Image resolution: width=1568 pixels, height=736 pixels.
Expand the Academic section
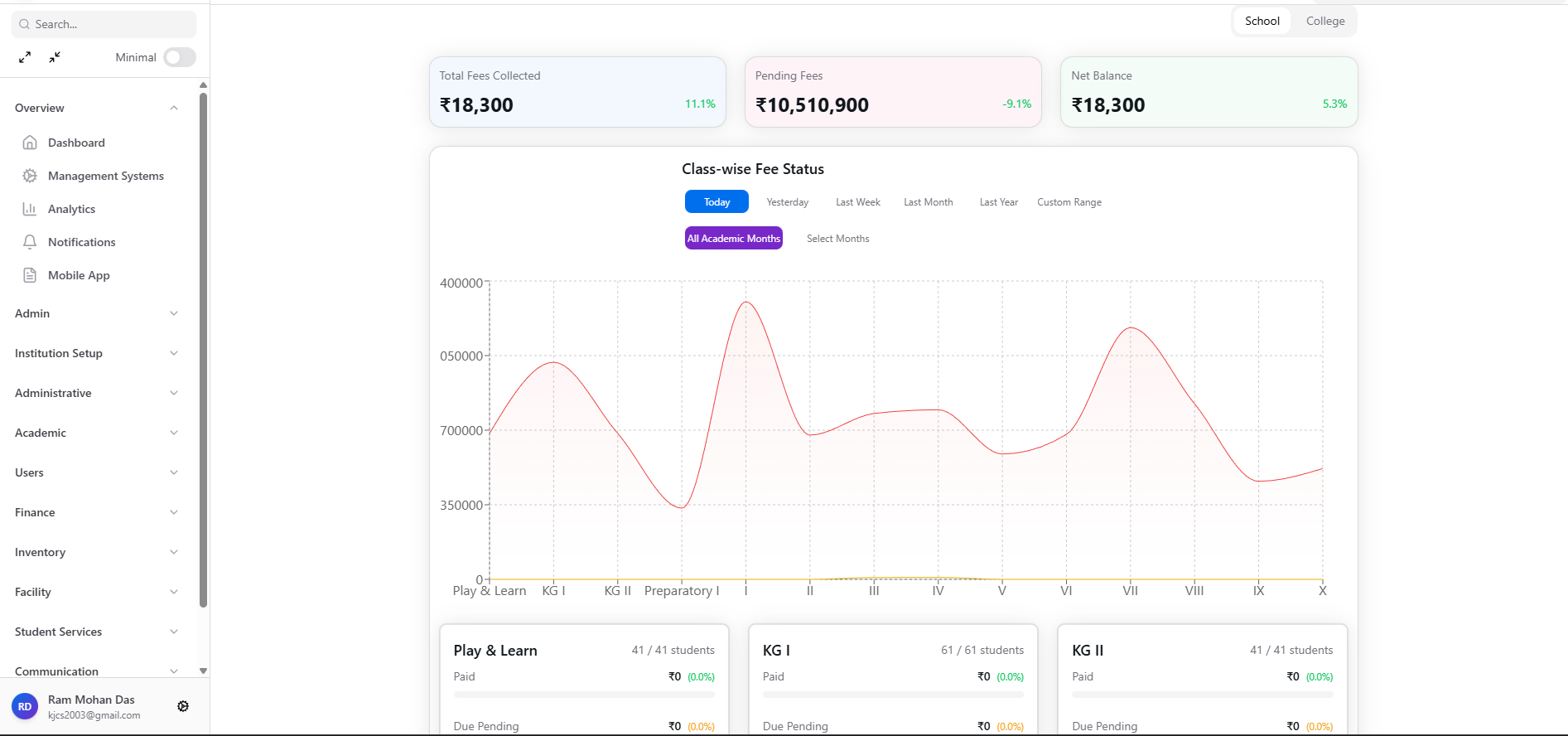(96, 433)
